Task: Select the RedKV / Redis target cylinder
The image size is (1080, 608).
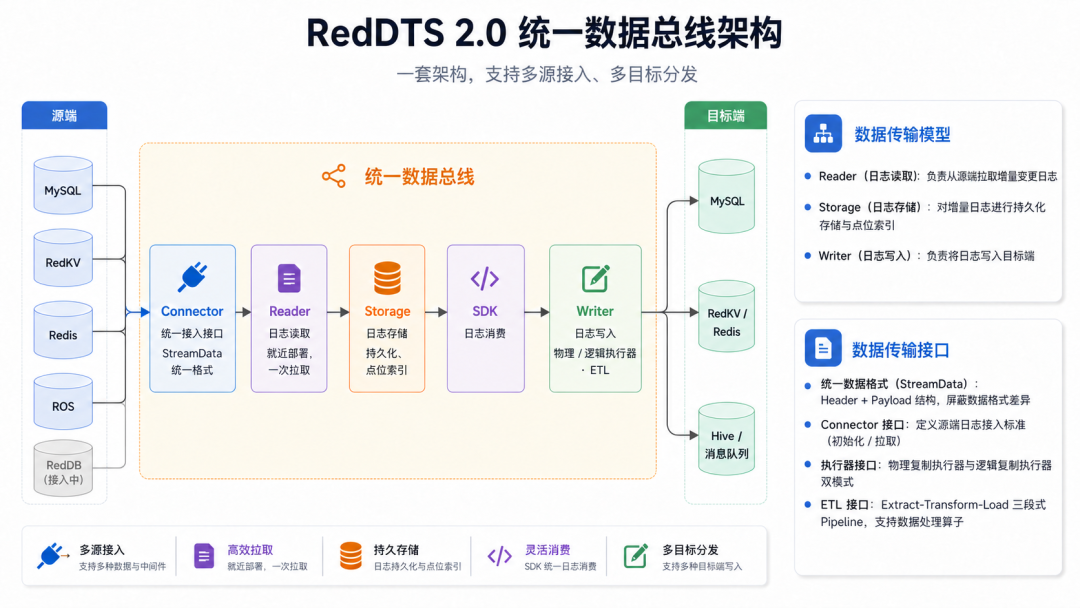Action: 727,317
